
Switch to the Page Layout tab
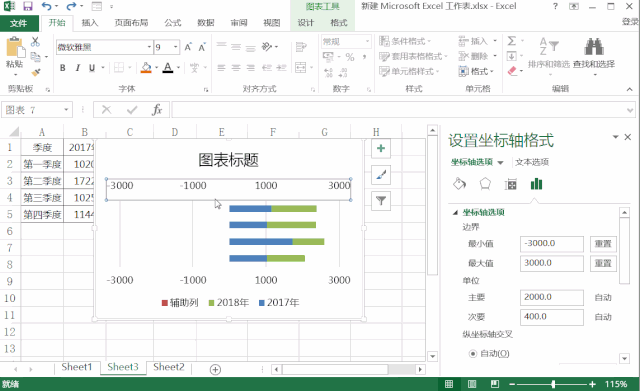click(131, 23)
